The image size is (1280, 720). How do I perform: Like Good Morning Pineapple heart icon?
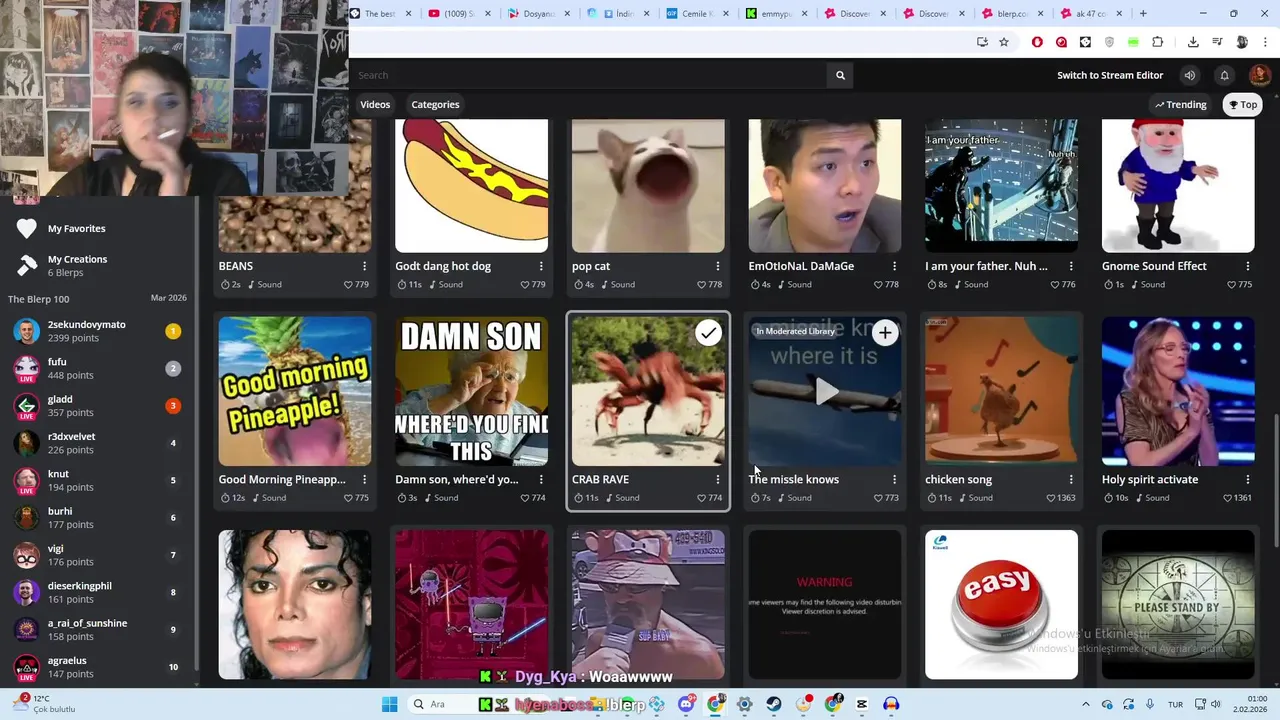point(349,498)
